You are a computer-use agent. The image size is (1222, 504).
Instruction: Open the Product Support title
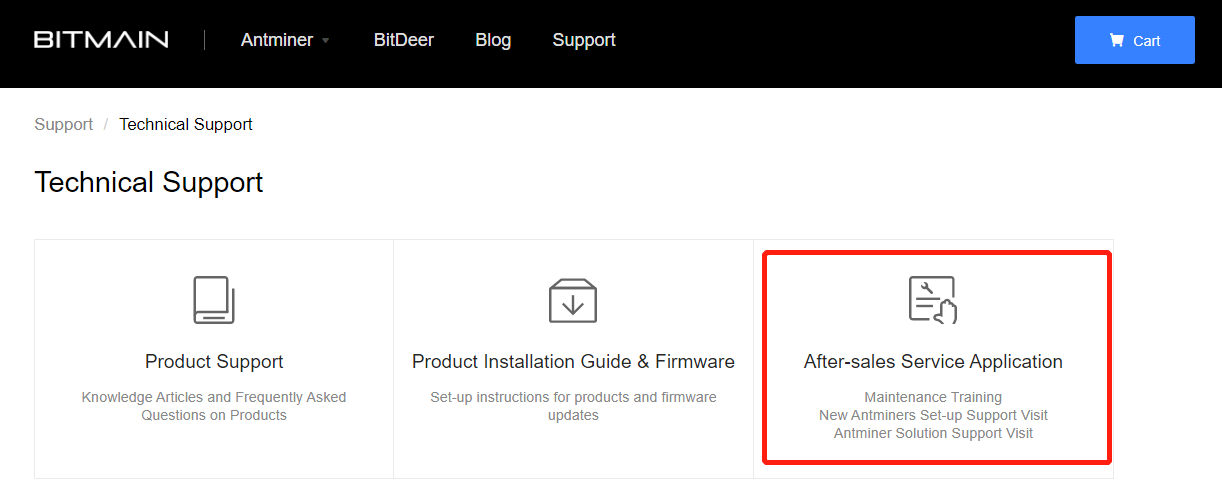pos(214,361)
